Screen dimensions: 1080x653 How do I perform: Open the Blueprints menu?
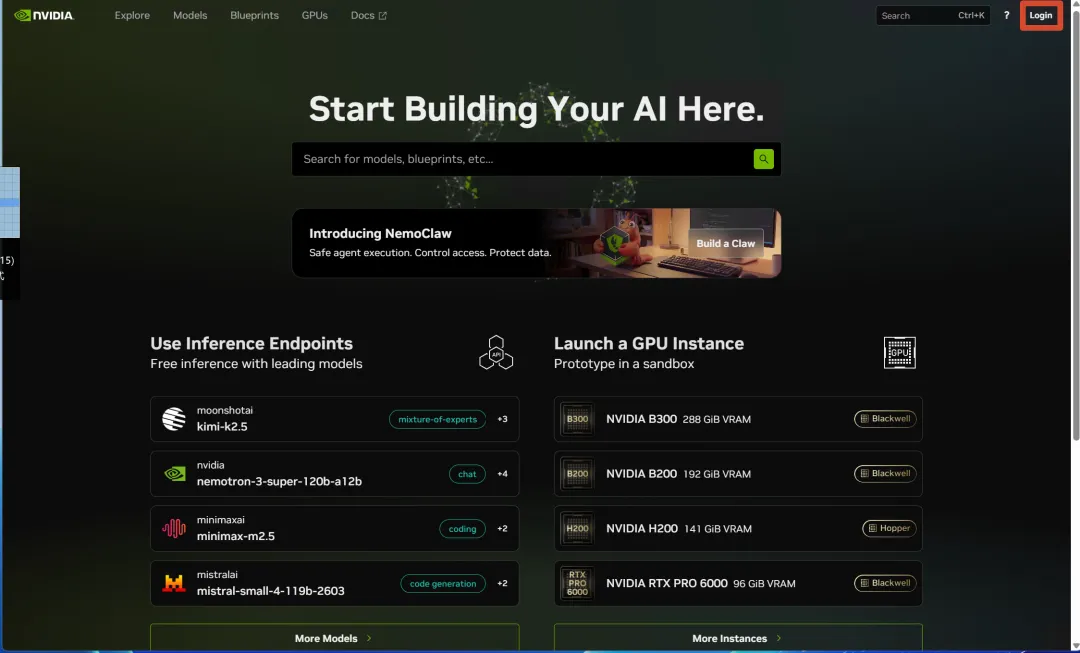pyautogui.click(x=254, y=15)
